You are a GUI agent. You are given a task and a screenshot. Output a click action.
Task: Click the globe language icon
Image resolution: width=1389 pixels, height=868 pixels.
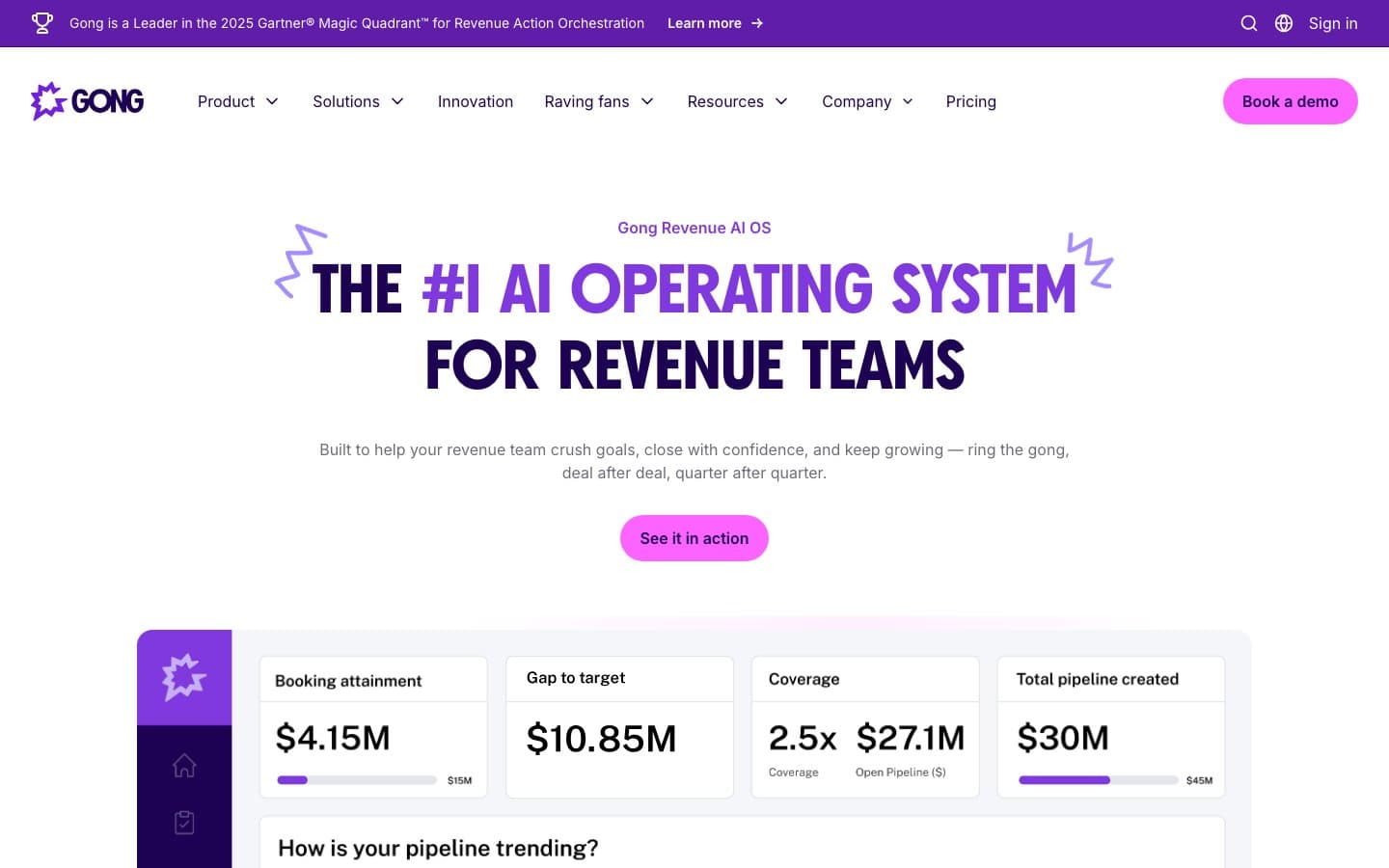click(x=1284, y=23)
